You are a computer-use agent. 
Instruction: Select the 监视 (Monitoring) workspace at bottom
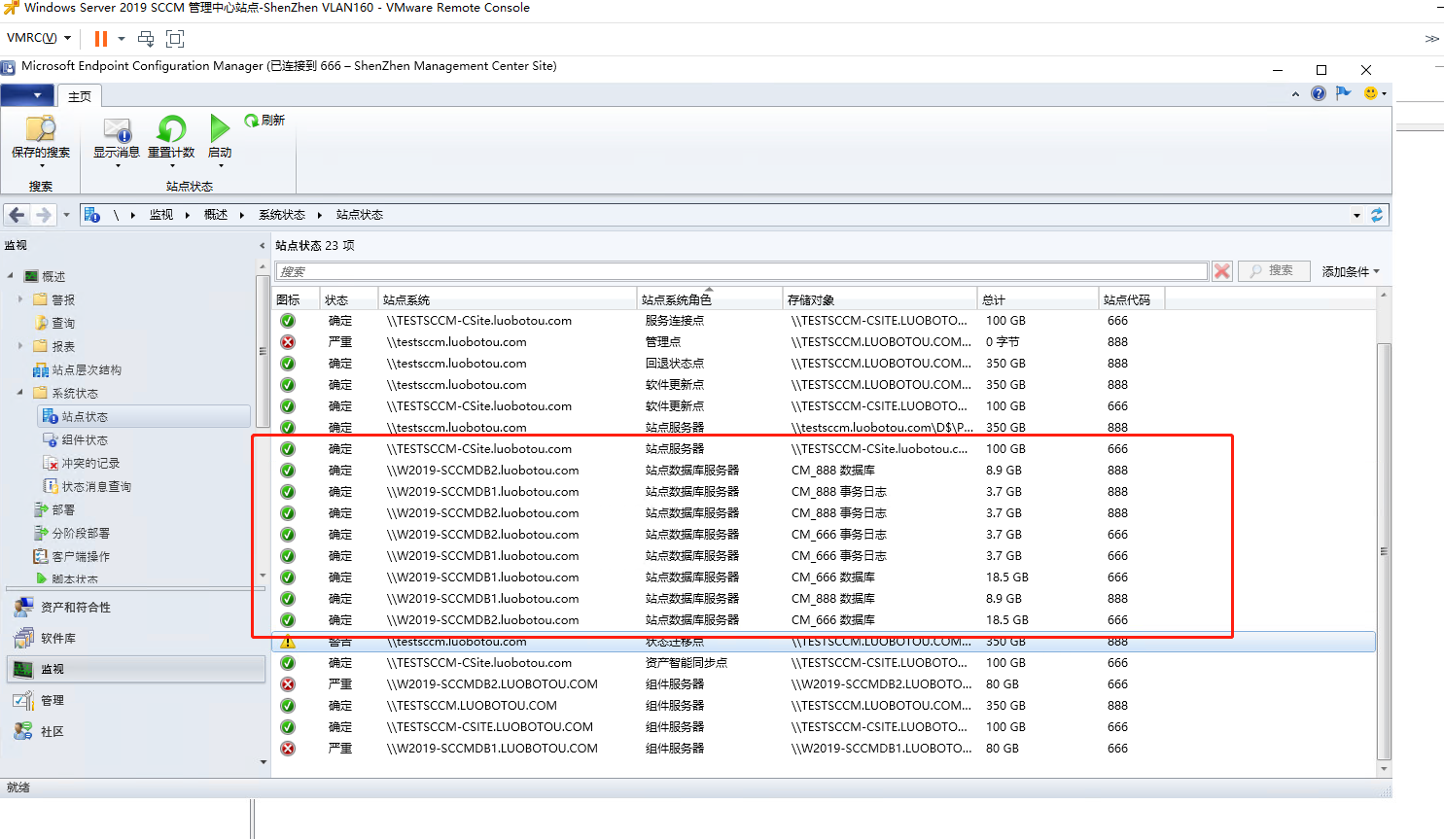[x=136, y=669]
